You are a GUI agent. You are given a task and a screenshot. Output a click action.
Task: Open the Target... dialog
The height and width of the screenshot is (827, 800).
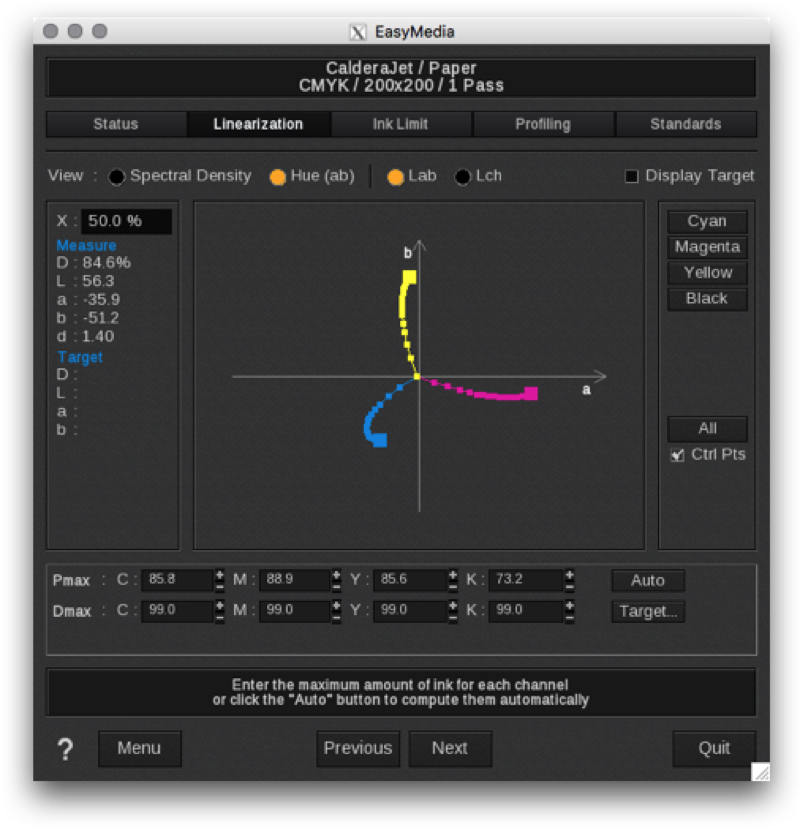648,611
